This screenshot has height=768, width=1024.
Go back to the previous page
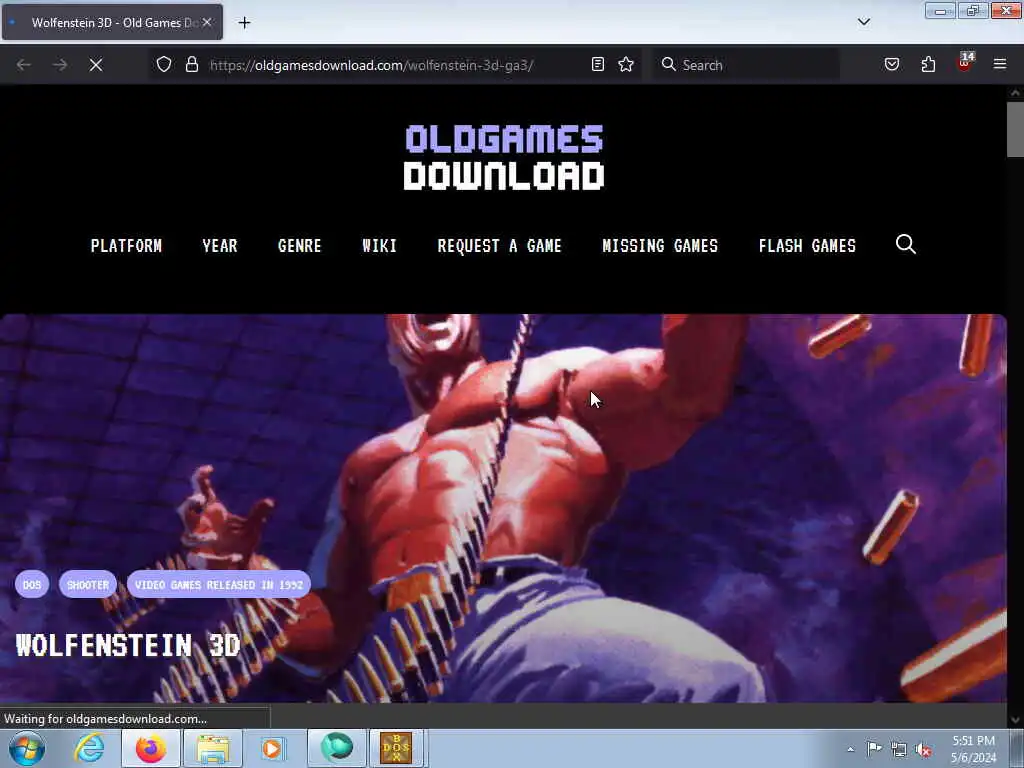24,65
